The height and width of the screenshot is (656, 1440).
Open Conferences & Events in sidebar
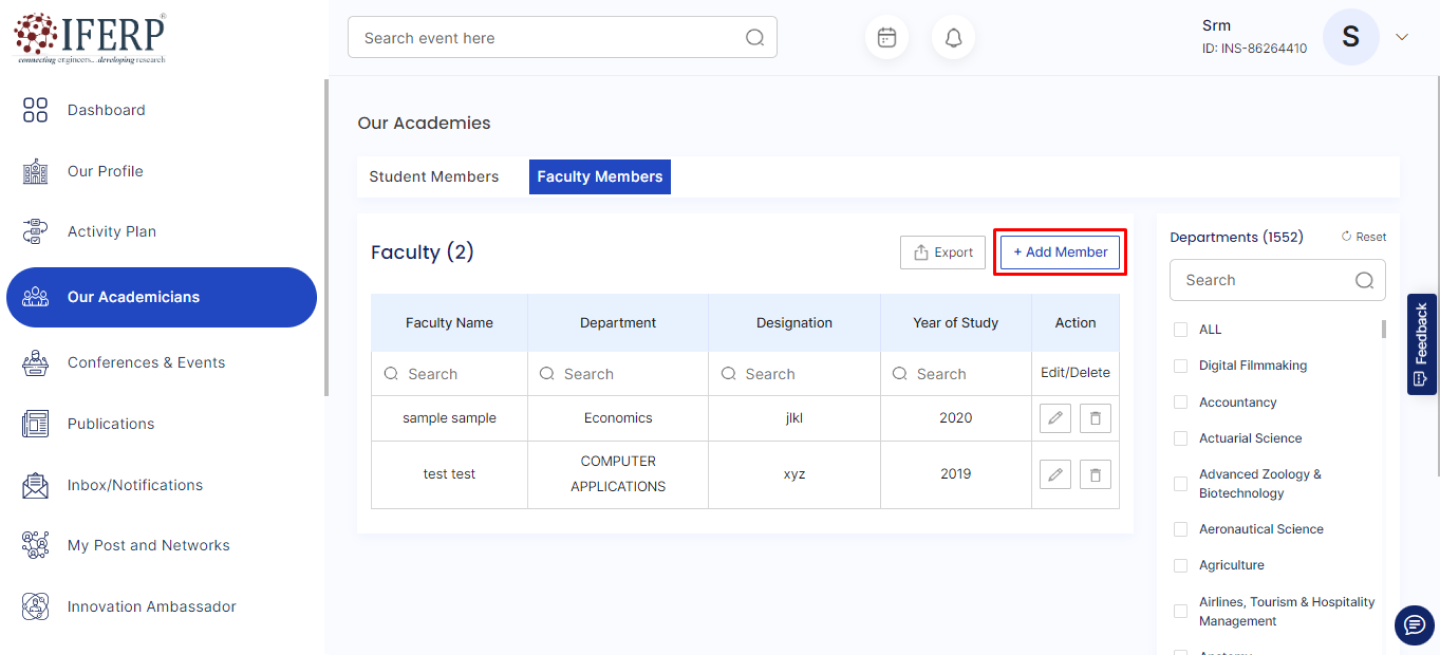coord(146,363)
